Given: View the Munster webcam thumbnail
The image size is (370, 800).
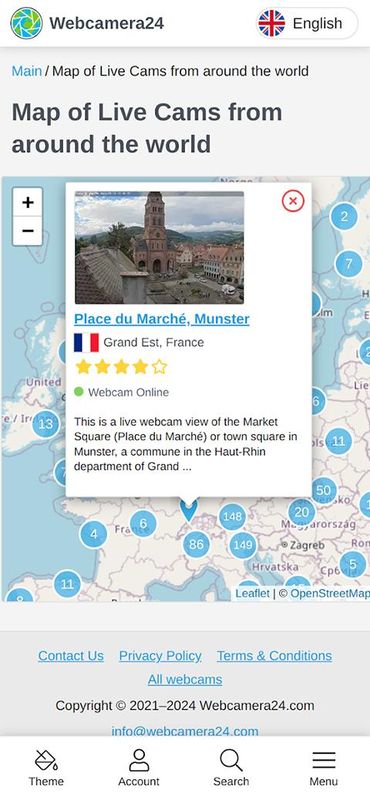Looking at the screenshot, I should (x=159, y=247).
